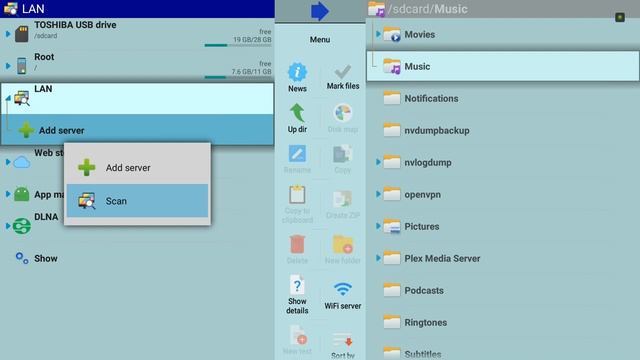Tap the TOSHIBA USB drive SD card icon
The width and height of the screenshot is (640, 360).
(22, 33)
